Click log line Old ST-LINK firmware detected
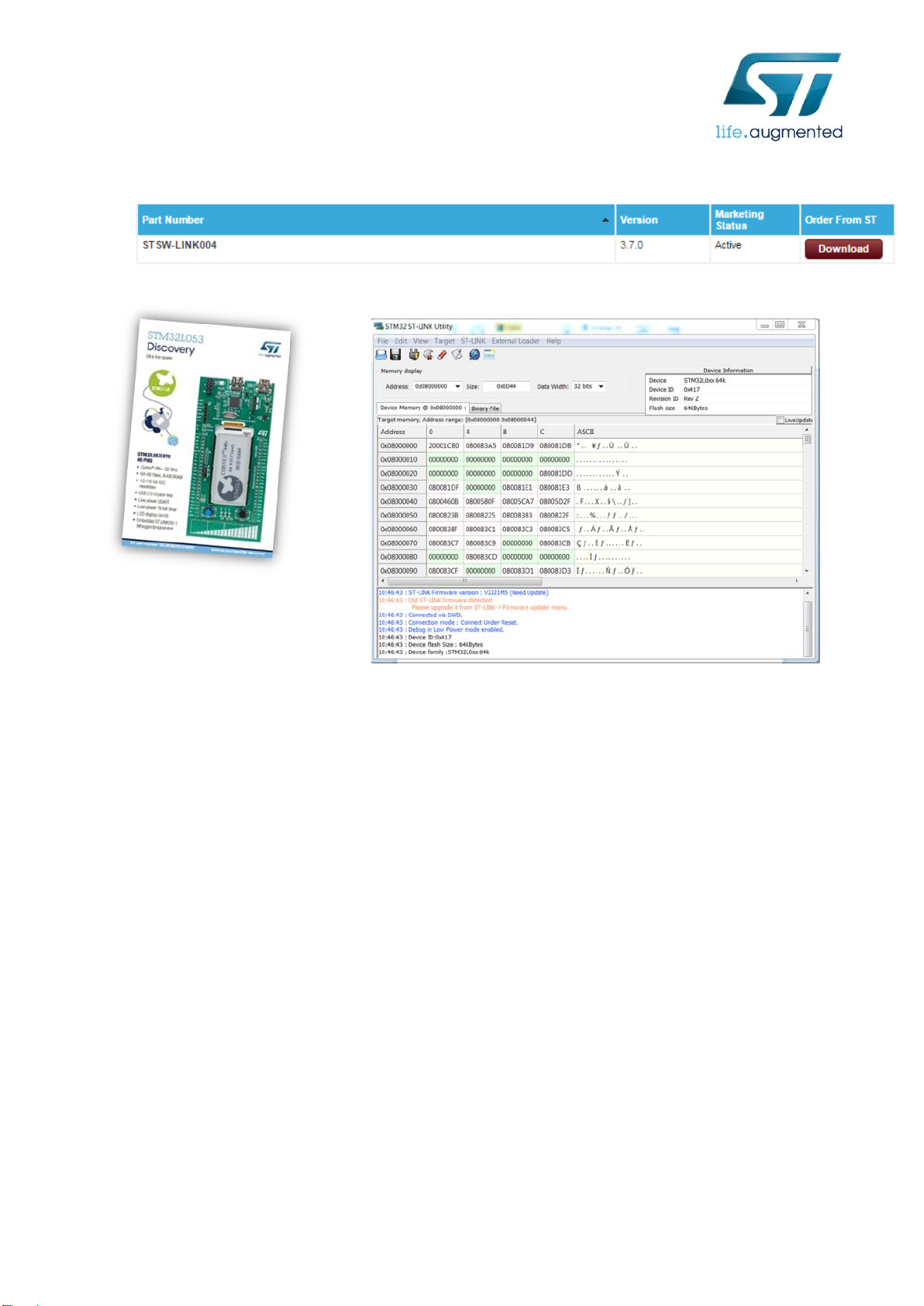924x1306 pixels. tap(436, 601)
